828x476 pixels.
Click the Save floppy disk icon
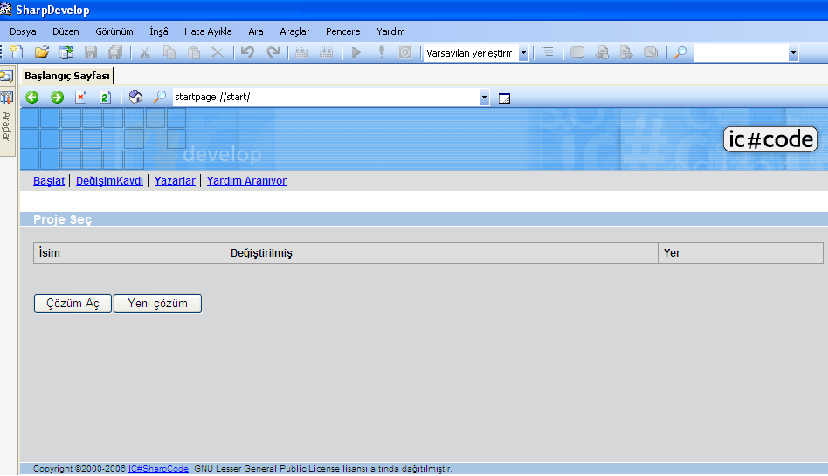[91, 52]
